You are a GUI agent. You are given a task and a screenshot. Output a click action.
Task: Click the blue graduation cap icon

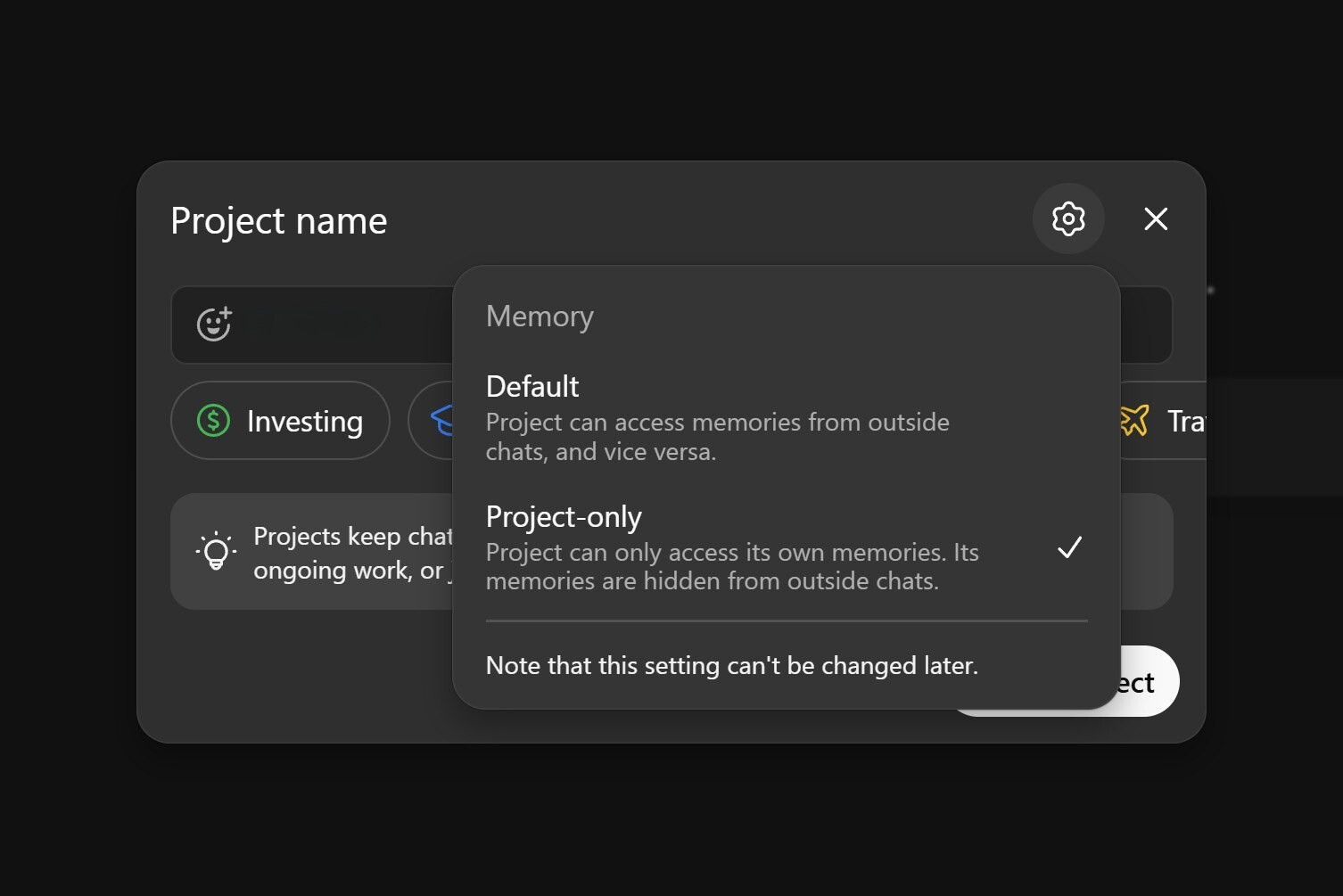point(441,420)
